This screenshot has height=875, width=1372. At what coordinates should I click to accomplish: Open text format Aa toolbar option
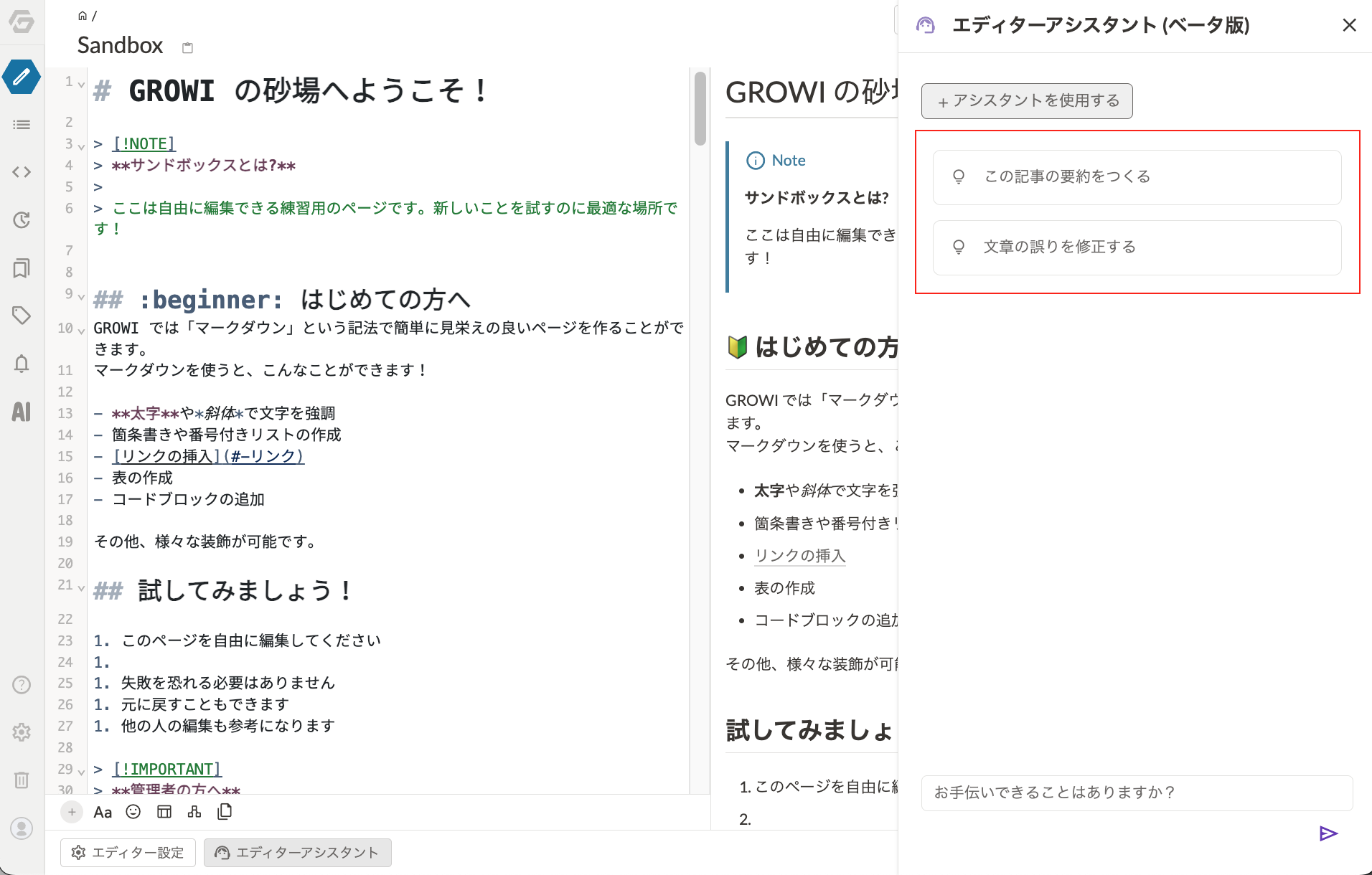coord(103,812)
